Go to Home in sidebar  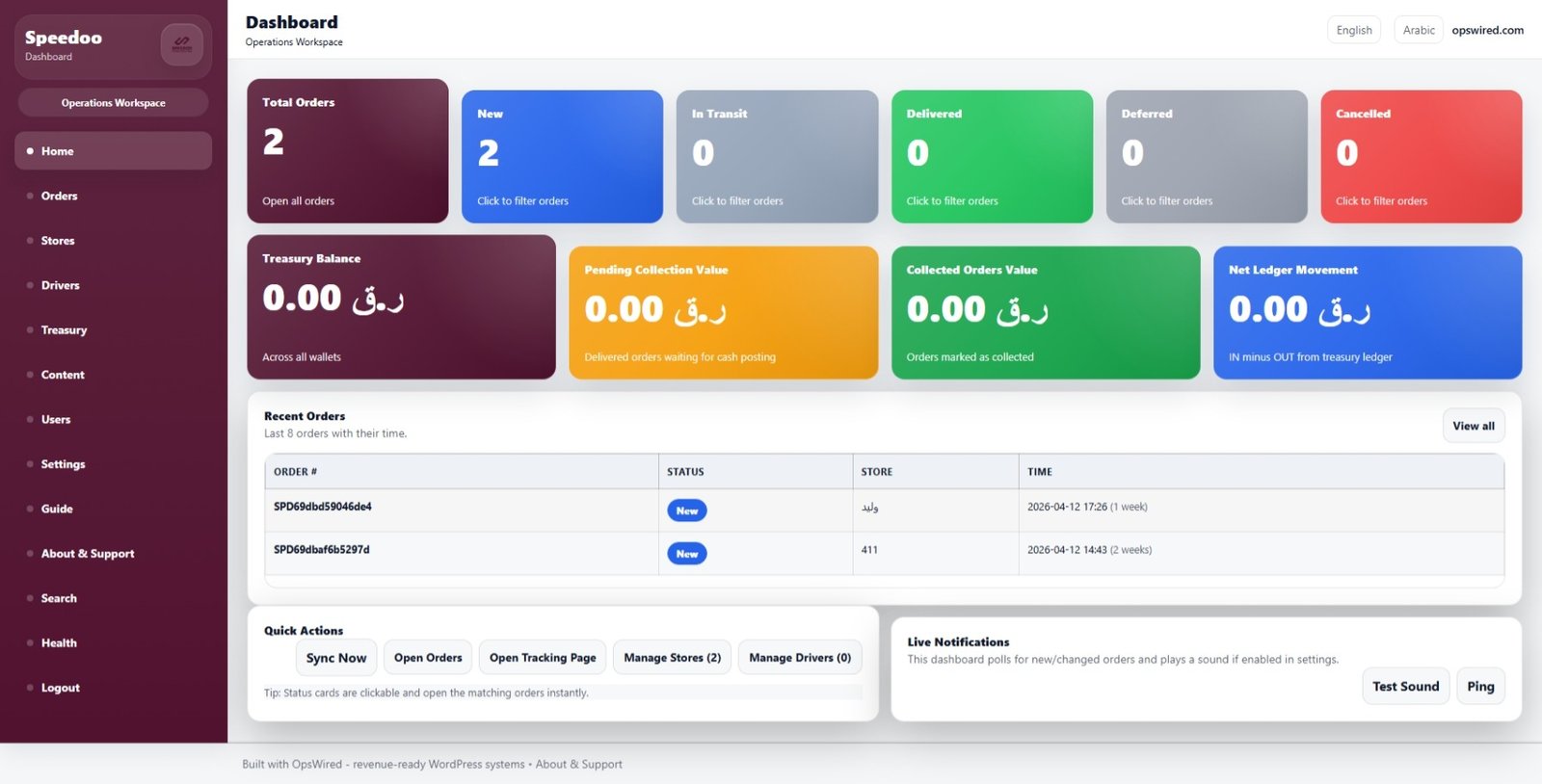click(x=114, y=151)
